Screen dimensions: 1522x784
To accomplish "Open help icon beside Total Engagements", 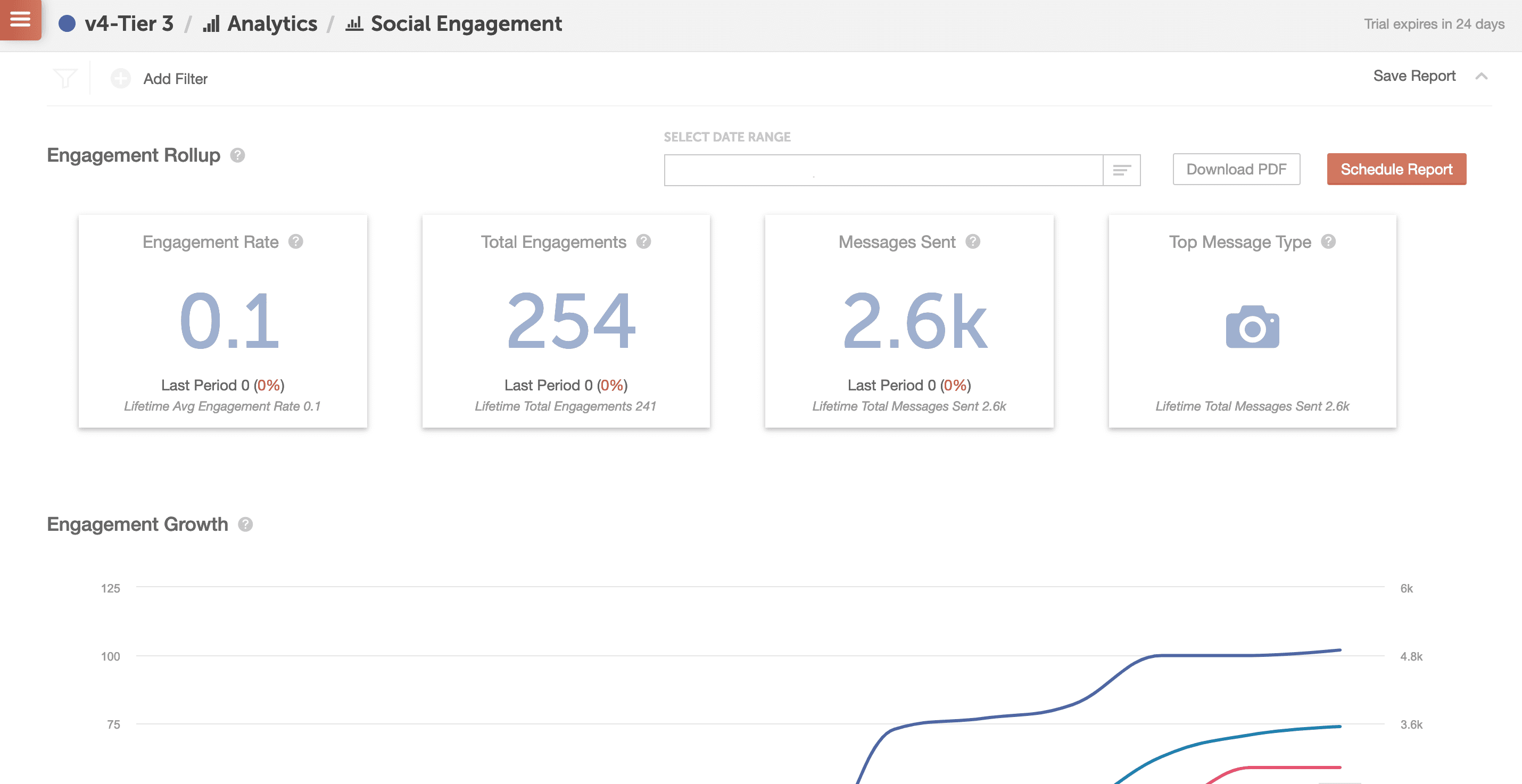I will tap(644, 241).
